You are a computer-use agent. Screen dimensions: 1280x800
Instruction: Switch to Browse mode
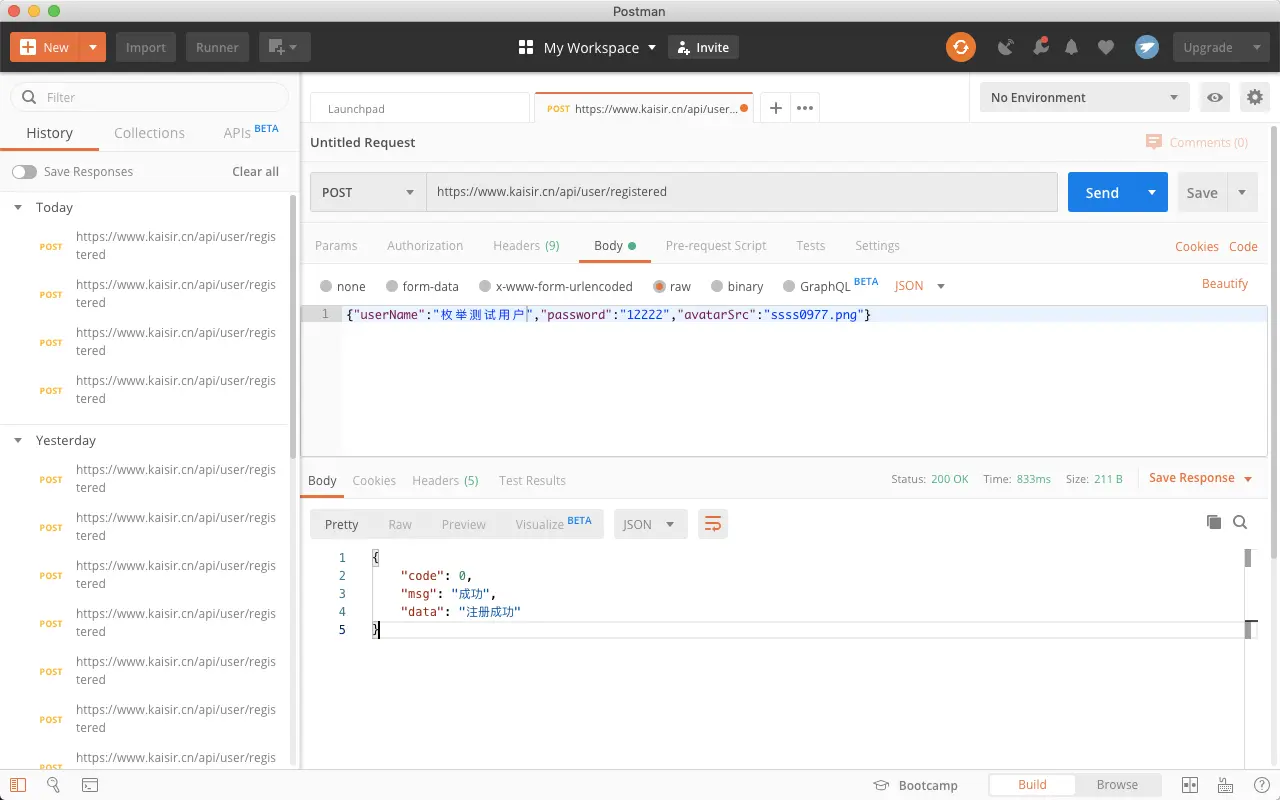1117,785
